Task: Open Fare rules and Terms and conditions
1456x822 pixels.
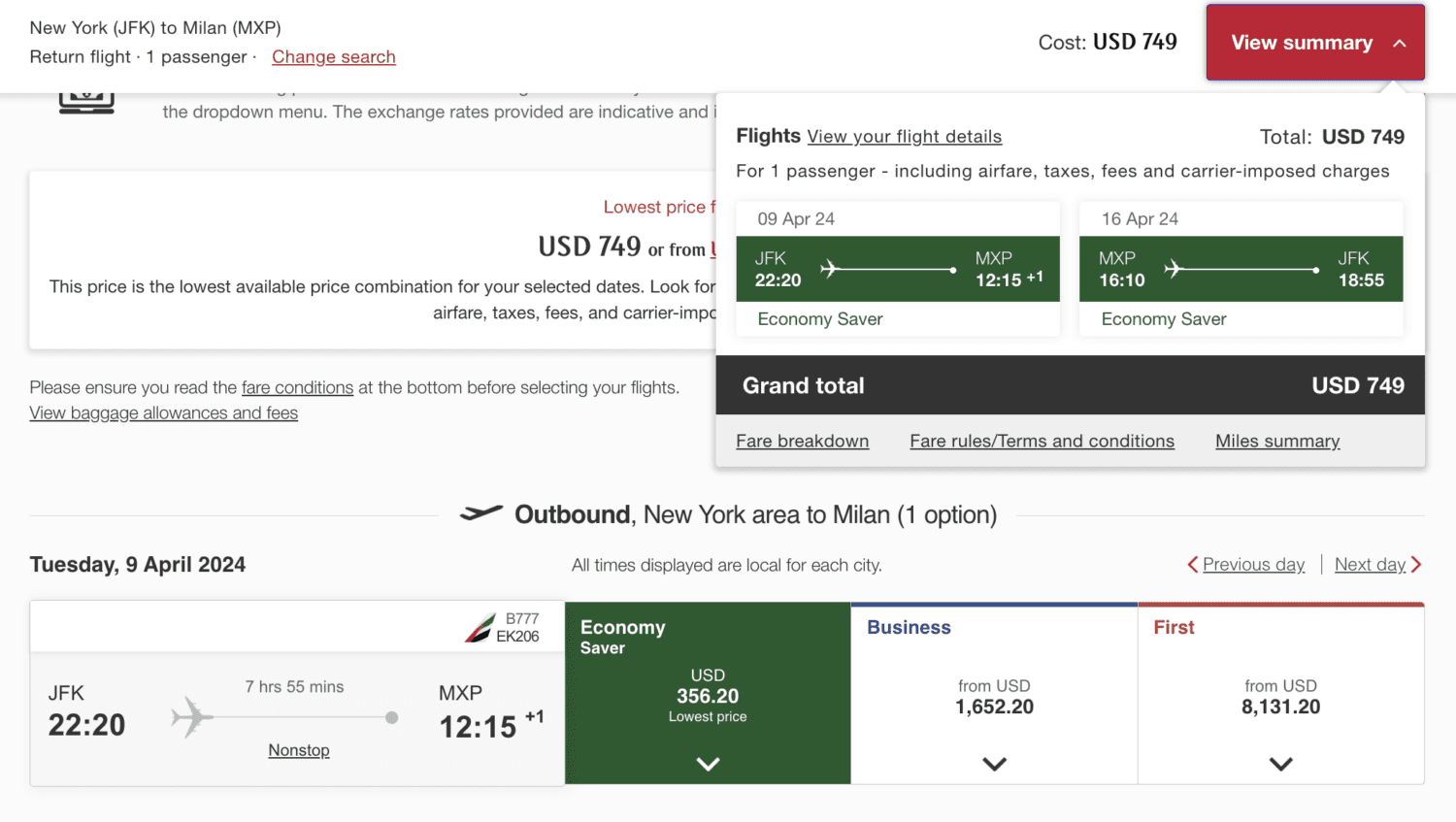Action: tap(1042, 441)
